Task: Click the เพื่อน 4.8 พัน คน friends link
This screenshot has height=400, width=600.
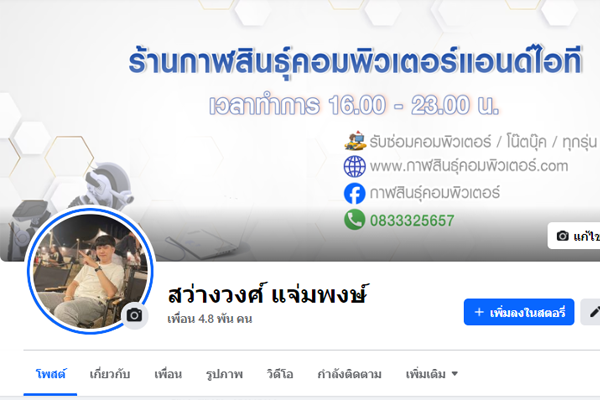Action: click(210, 318)
